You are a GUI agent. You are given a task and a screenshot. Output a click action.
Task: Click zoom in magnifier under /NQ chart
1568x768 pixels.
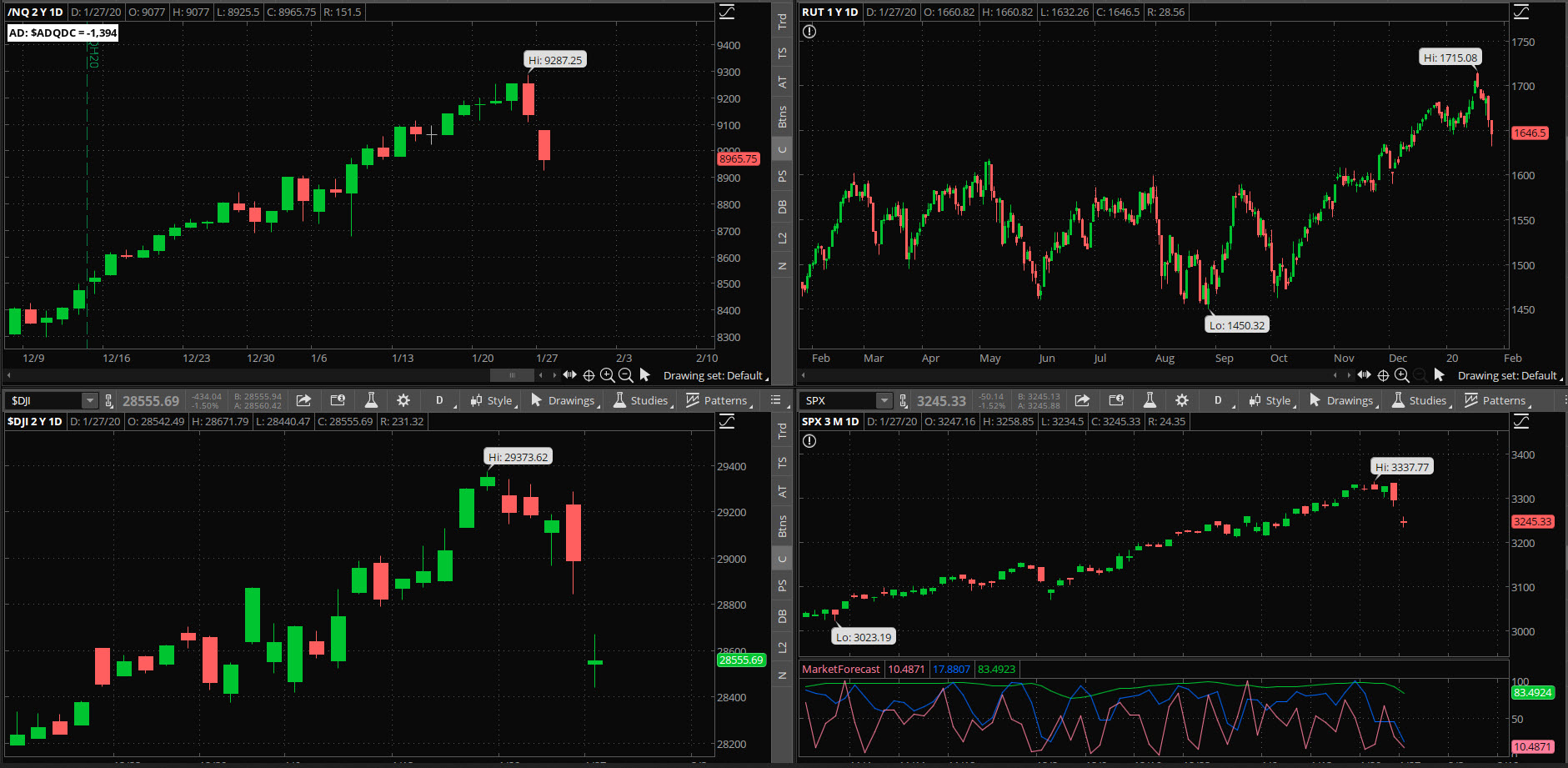point(608,375)
